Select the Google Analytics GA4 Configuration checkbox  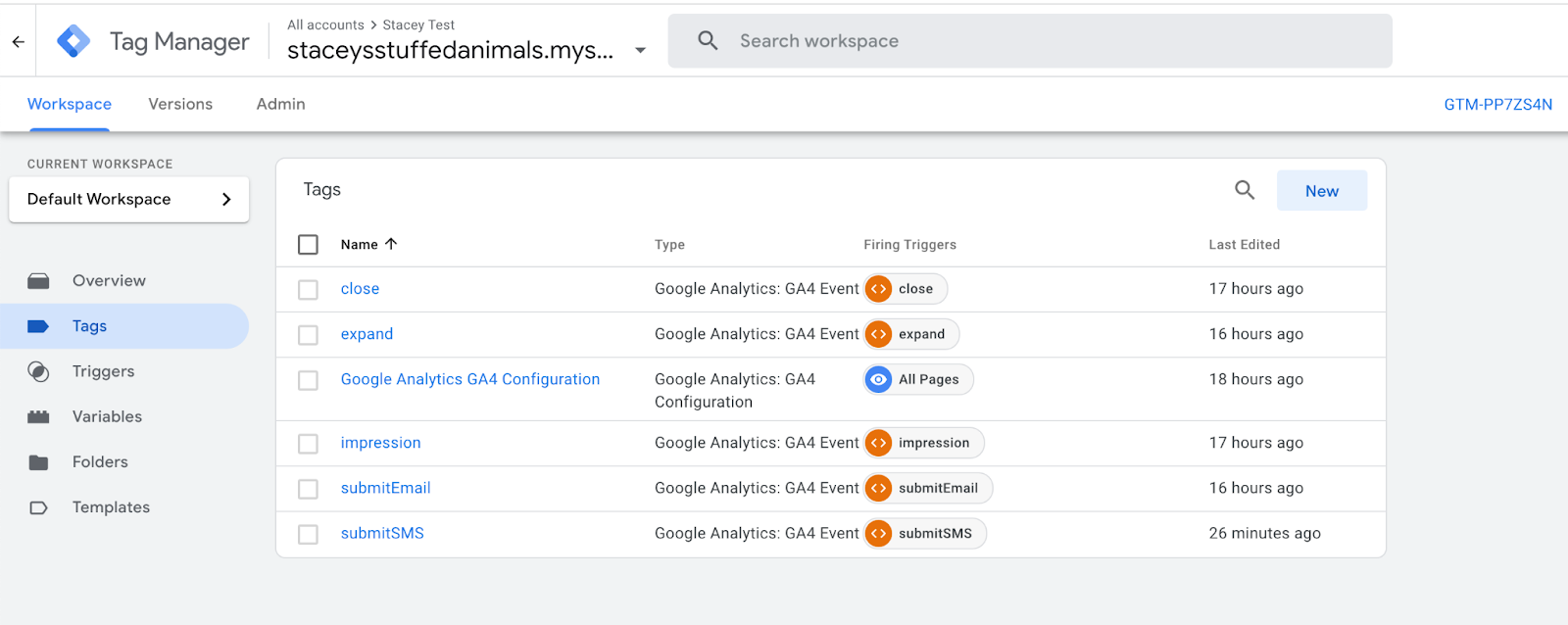(308, 380)
